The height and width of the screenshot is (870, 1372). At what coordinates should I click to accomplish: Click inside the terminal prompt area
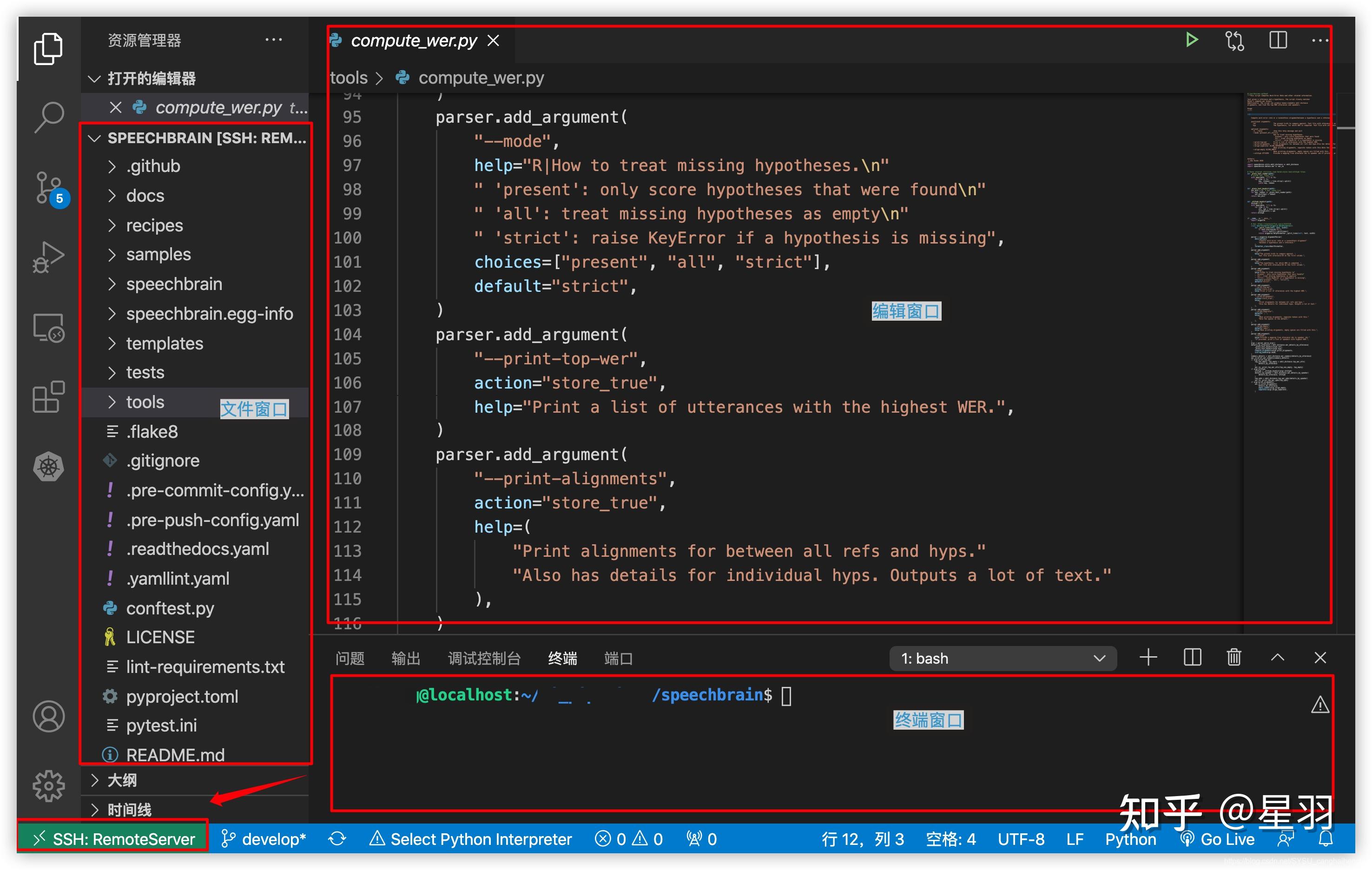pyautogui.click(x=788, y=695)
